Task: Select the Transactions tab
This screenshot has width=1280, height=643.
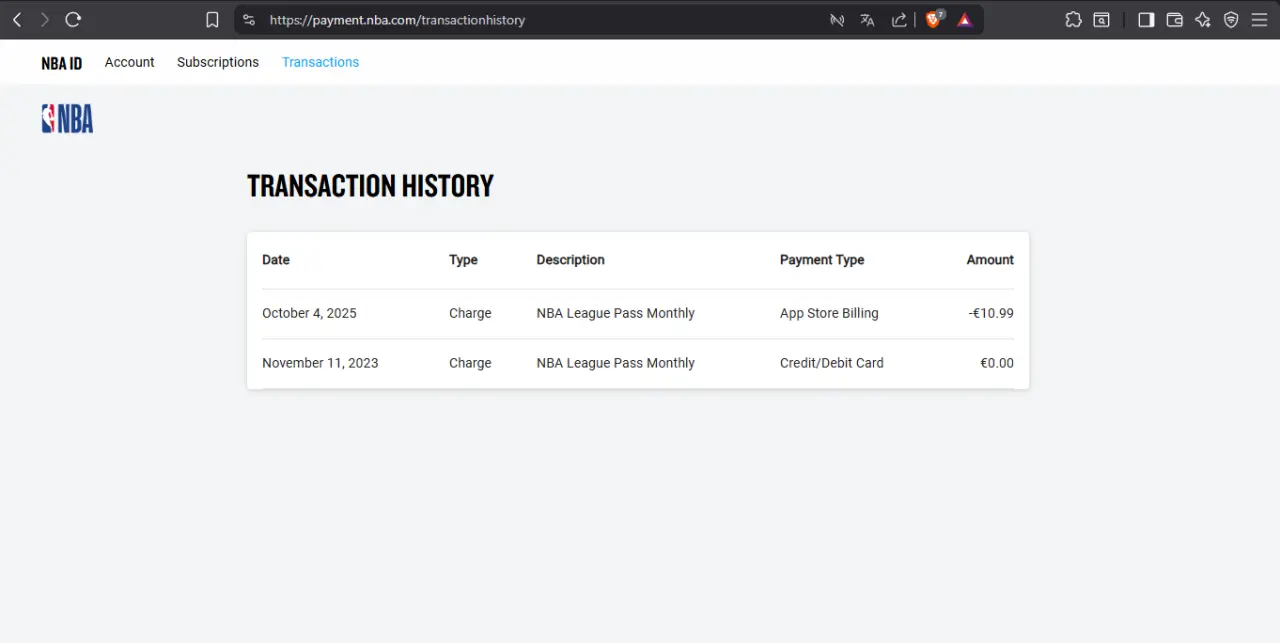Action: tap(320, 62)
